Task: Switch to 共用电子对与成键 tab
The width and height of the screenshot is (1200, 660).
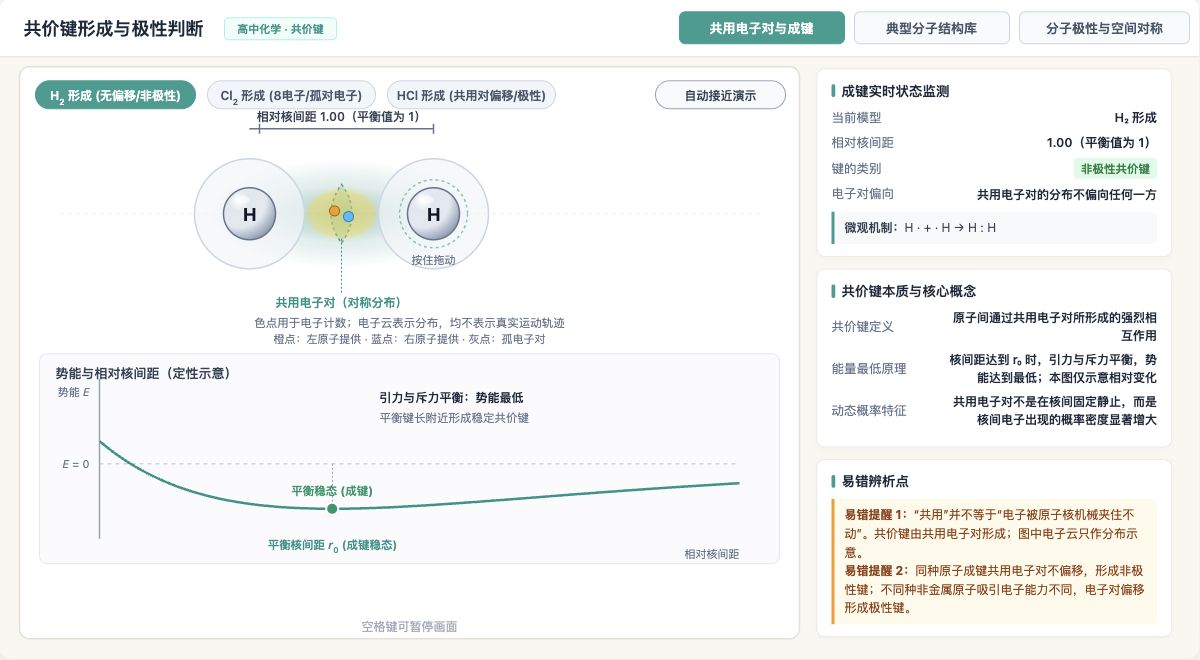Action: click(762, 28)
